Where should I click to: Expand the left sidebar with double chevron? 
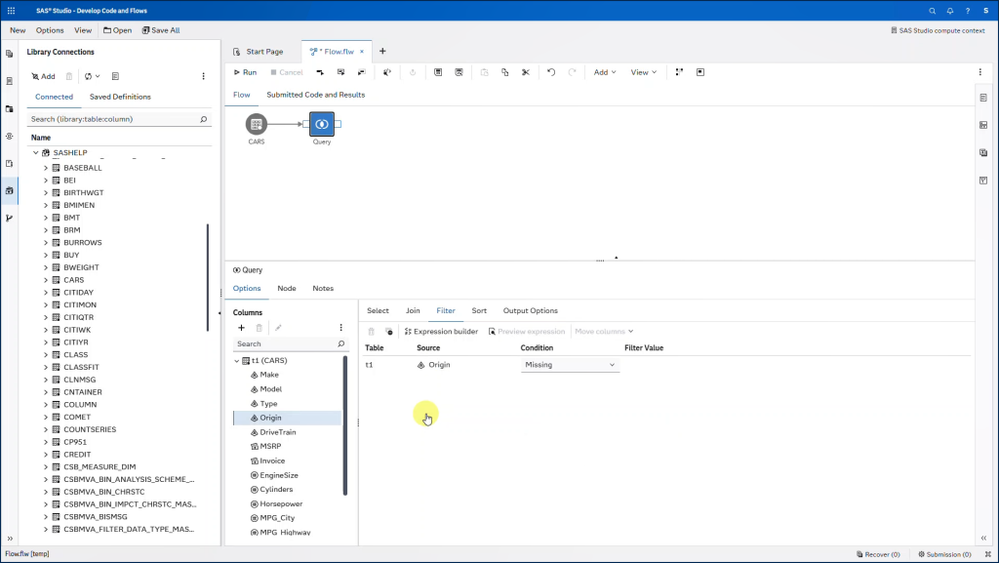coord(10,539)
